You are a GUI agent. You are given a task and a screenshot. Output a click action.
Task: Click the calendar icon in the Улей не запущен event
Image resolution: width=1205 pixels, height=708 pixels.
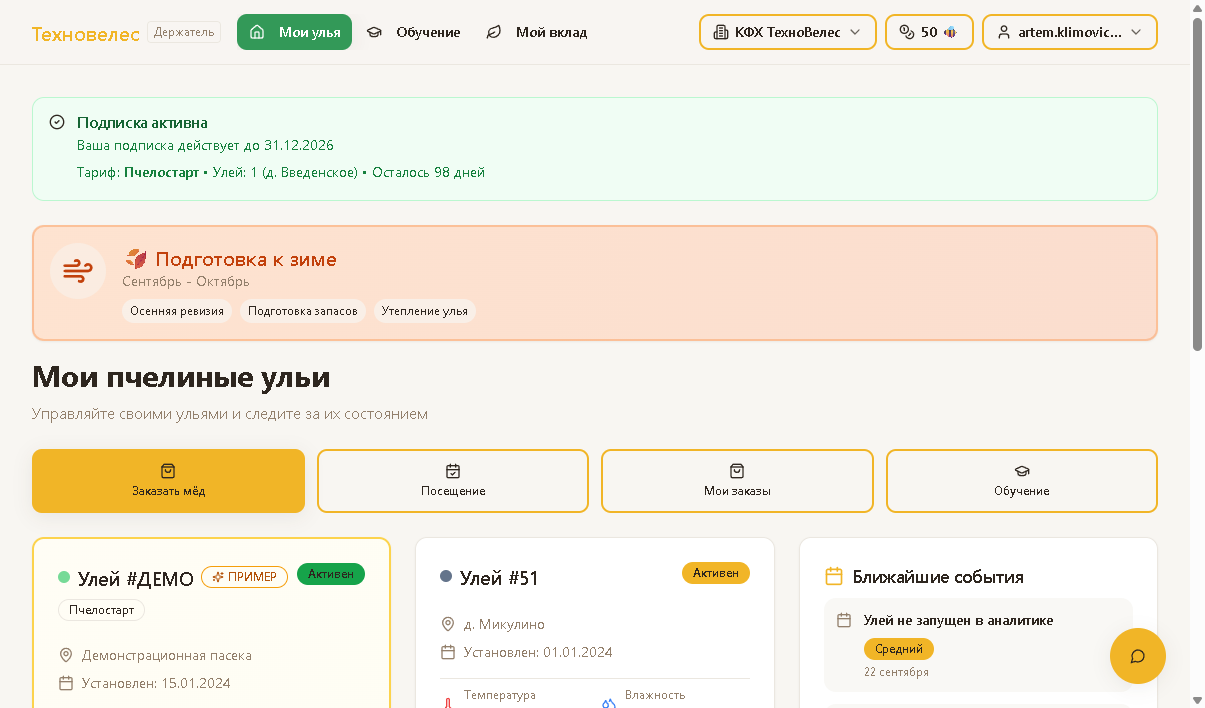click(x=844, y=620)
